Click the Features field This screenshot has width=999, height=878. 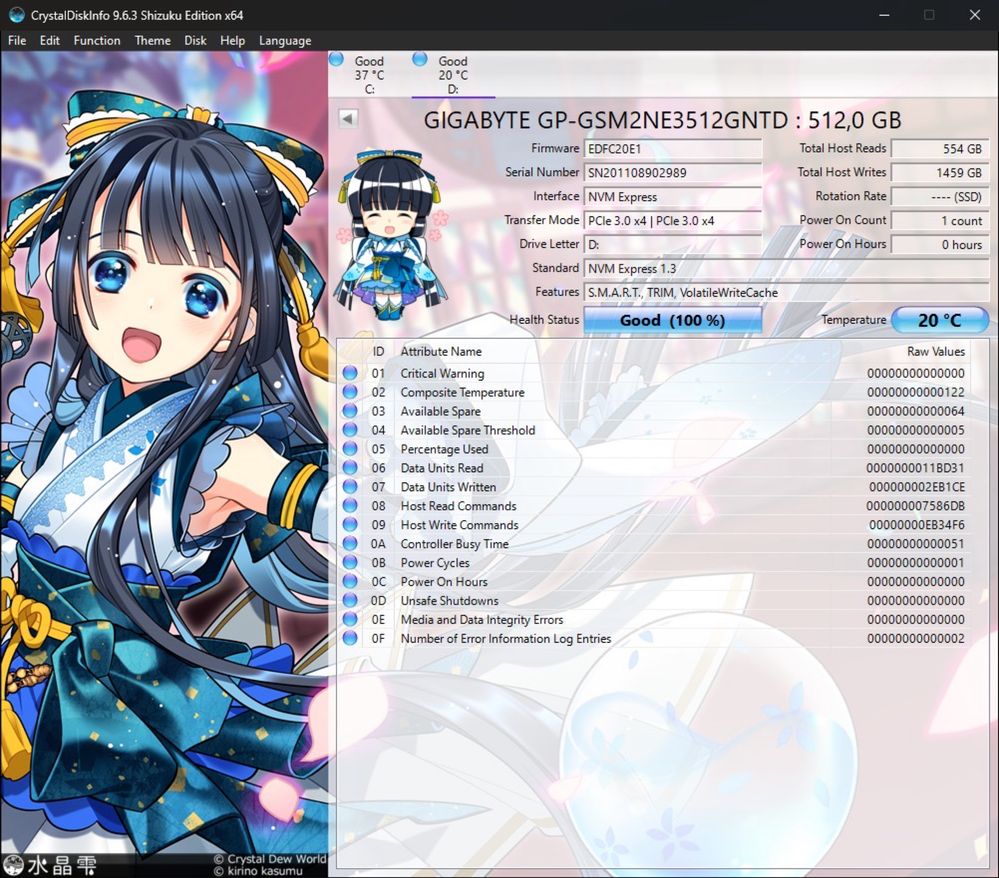coord(786,292)
